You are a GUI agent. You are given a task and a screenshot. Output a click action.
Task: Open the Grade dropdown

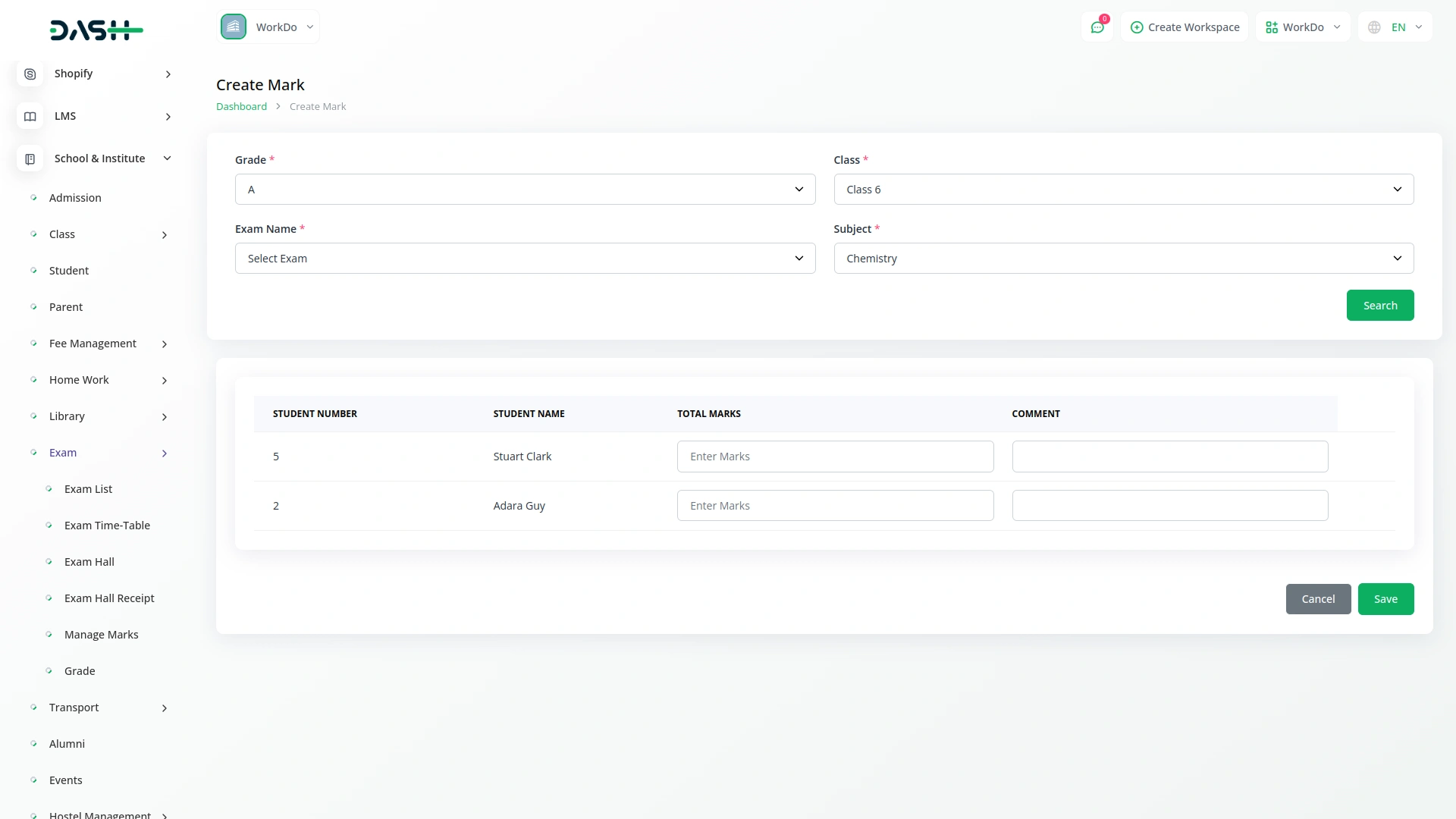point(525,190)
